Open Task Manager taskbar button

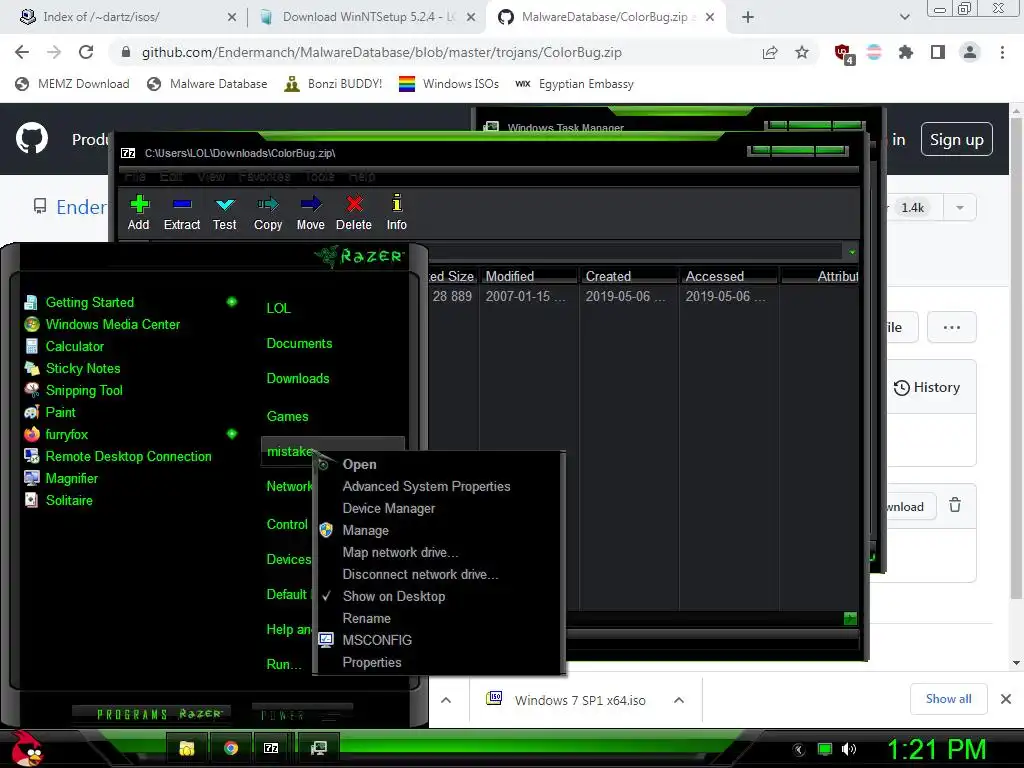click(319, 748)
